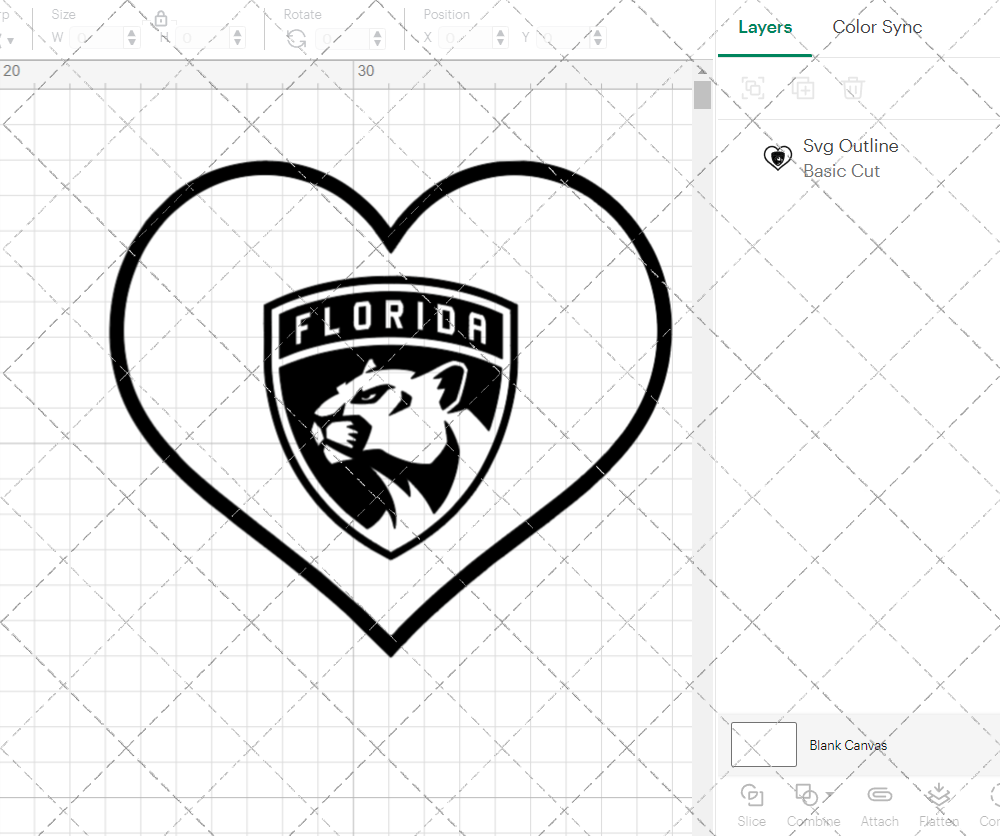Toggle the size aspect ratio lock
The height and width of the screenshot is (836, 1000).
coord(161,18)
